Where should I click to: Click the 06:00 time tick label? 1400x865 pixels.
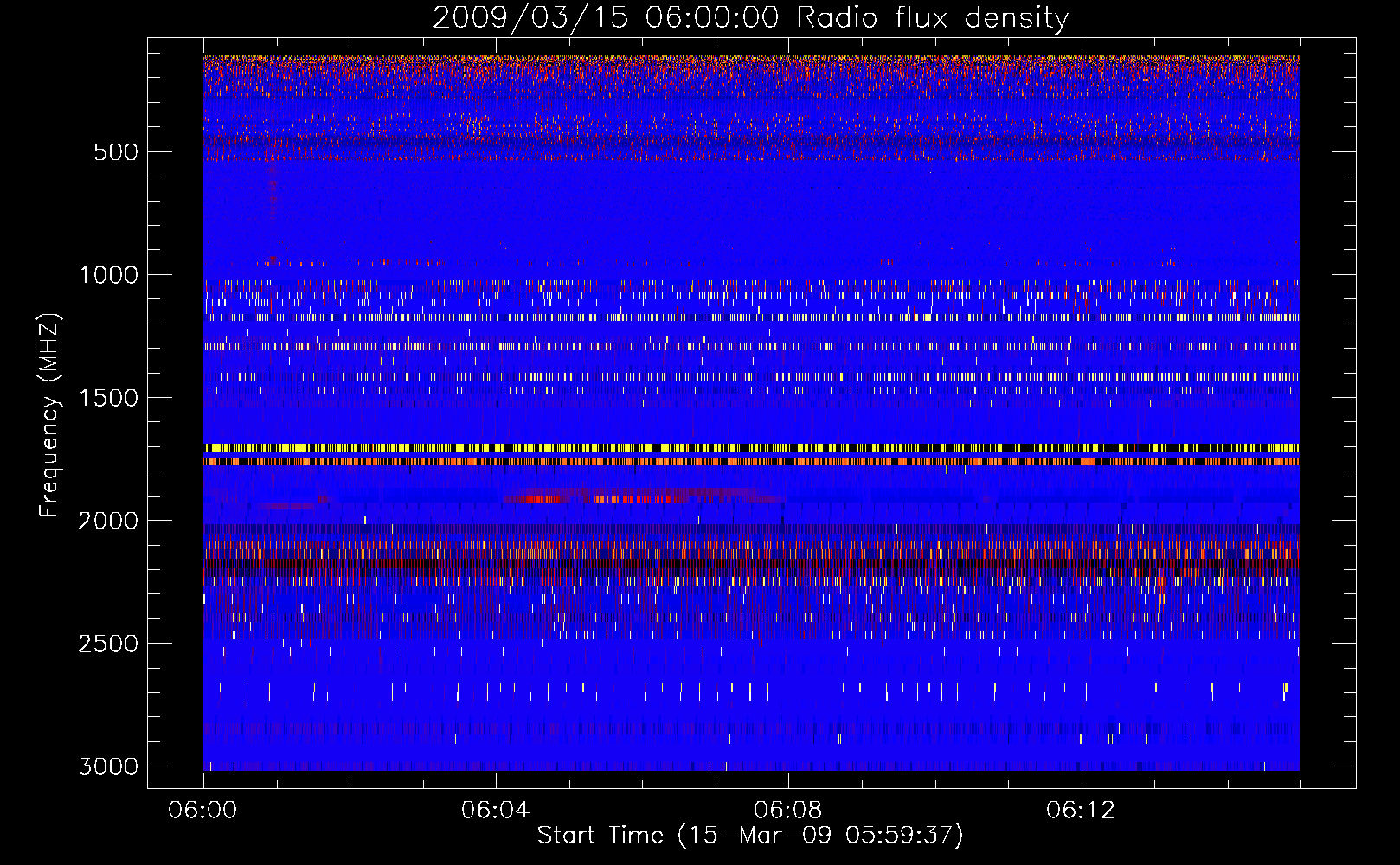(202, 811)
